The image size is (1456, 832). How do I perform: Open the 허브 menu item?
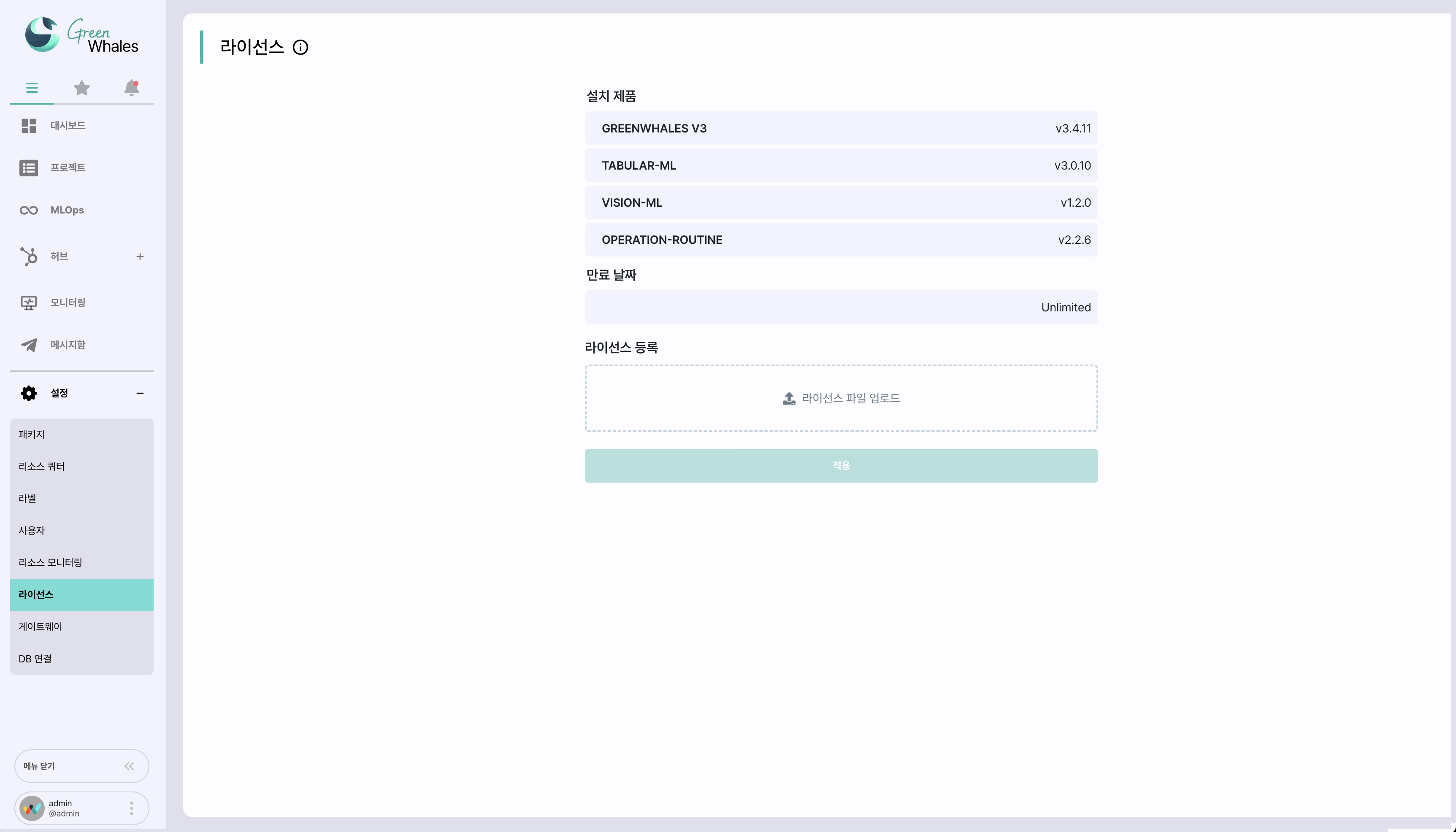60,256
